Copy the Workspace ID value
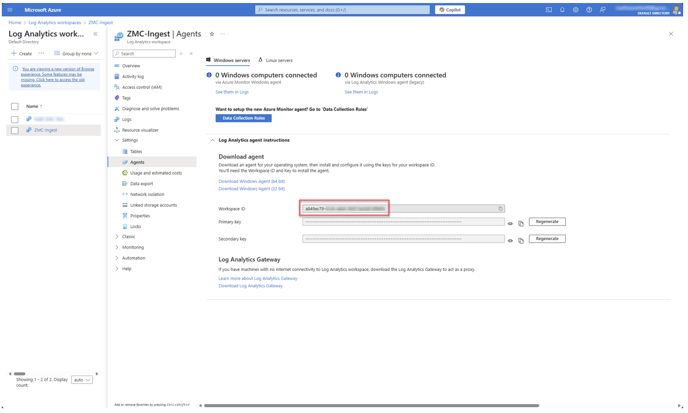 (x=500, y=209)
